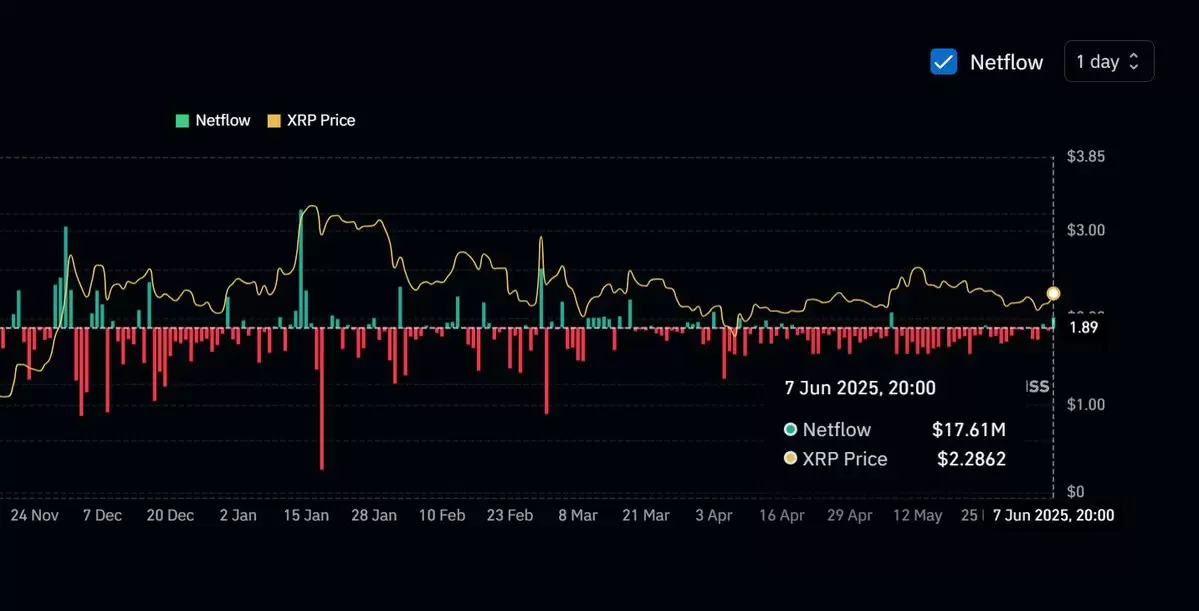The height and width of the screenshot is (611, 1199).
Task: Toggle the green Netflow legend swatch
Action: pyautogui.click(x=182, y=120)
